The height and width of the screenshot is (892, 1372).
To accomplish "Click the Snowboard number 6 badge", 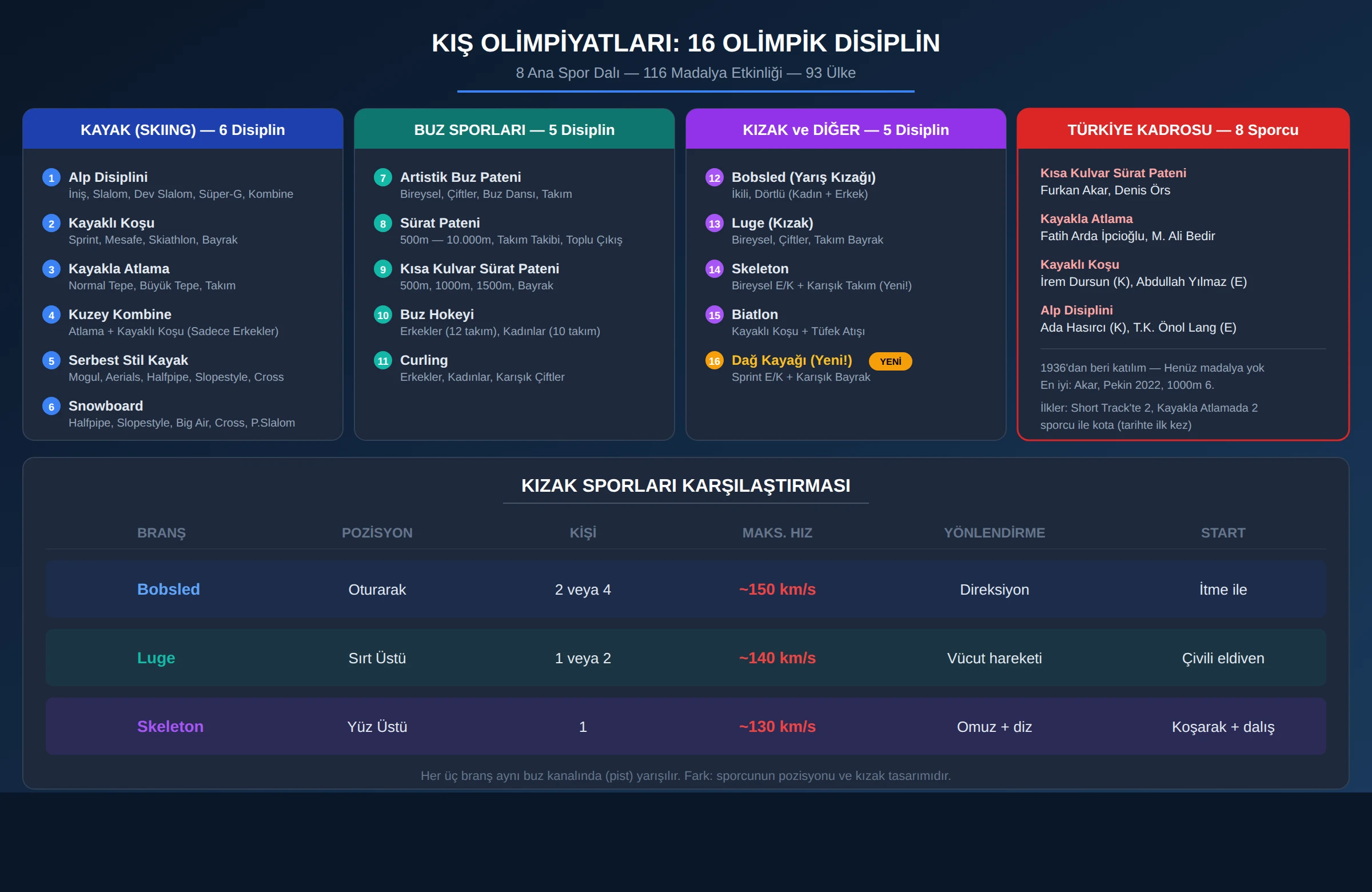I will coord(51,406).
